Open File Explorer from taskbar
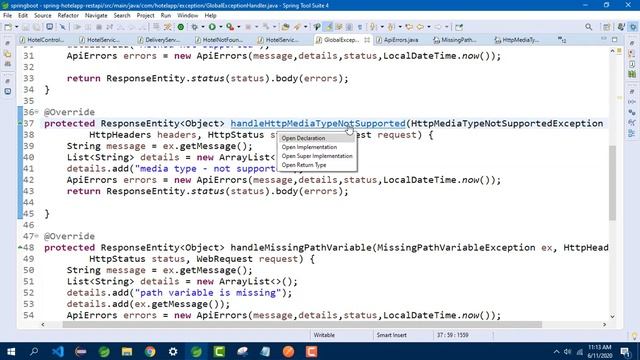 (127, 351)
